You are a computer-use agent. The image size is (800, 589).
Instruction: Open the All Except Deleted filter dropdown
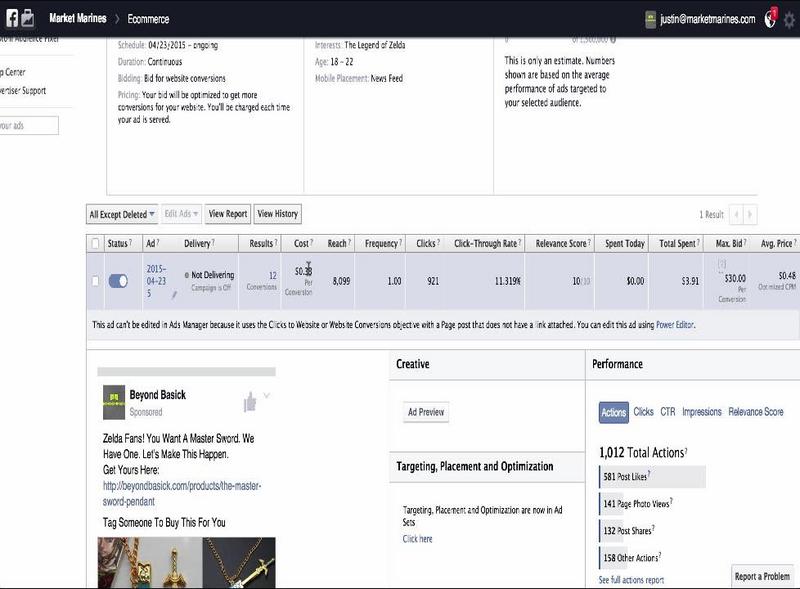[121, 214]
